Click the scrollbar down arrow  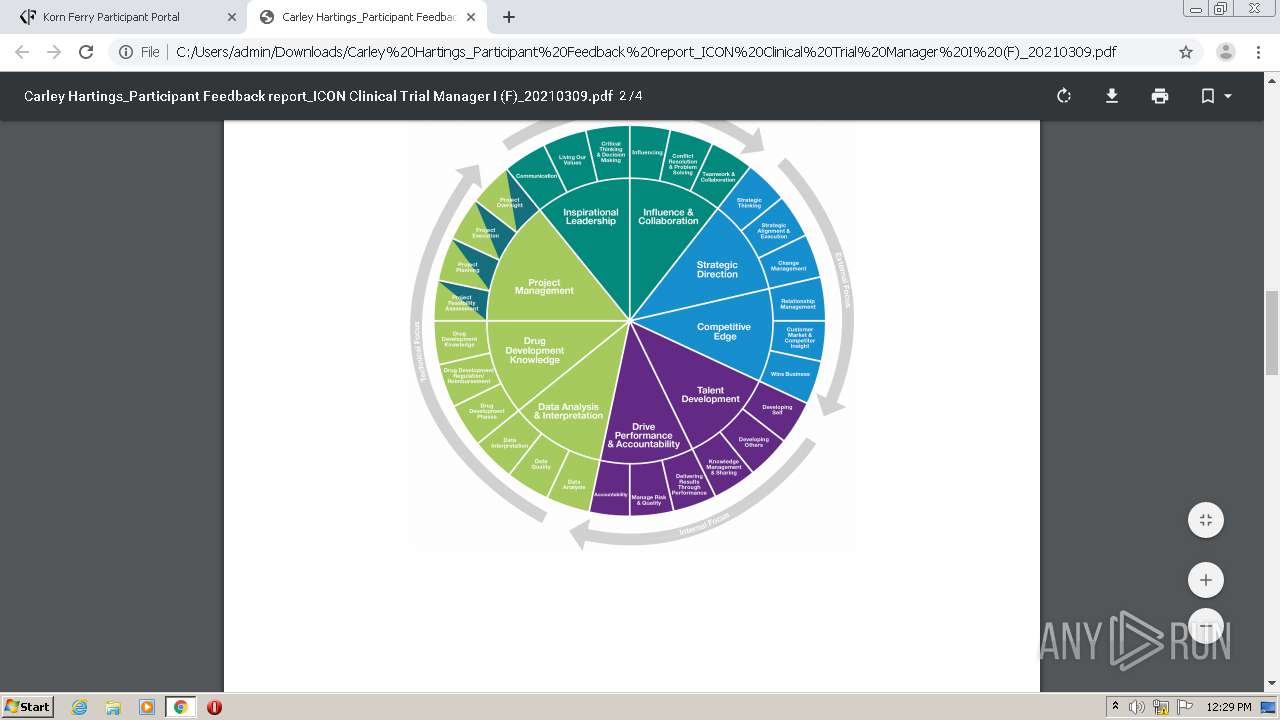click(x=1271, y=683)
